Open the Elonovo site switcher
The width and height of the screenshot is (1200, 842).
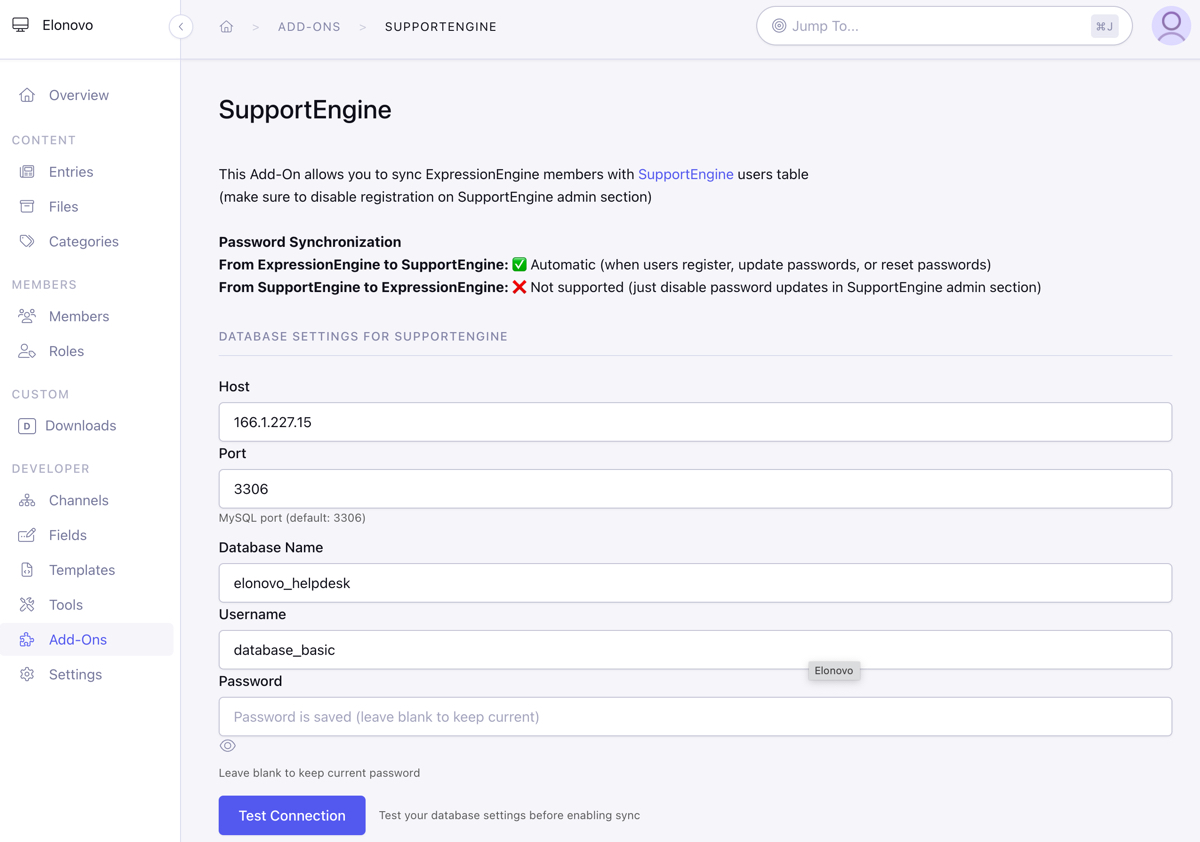(67, 25)
